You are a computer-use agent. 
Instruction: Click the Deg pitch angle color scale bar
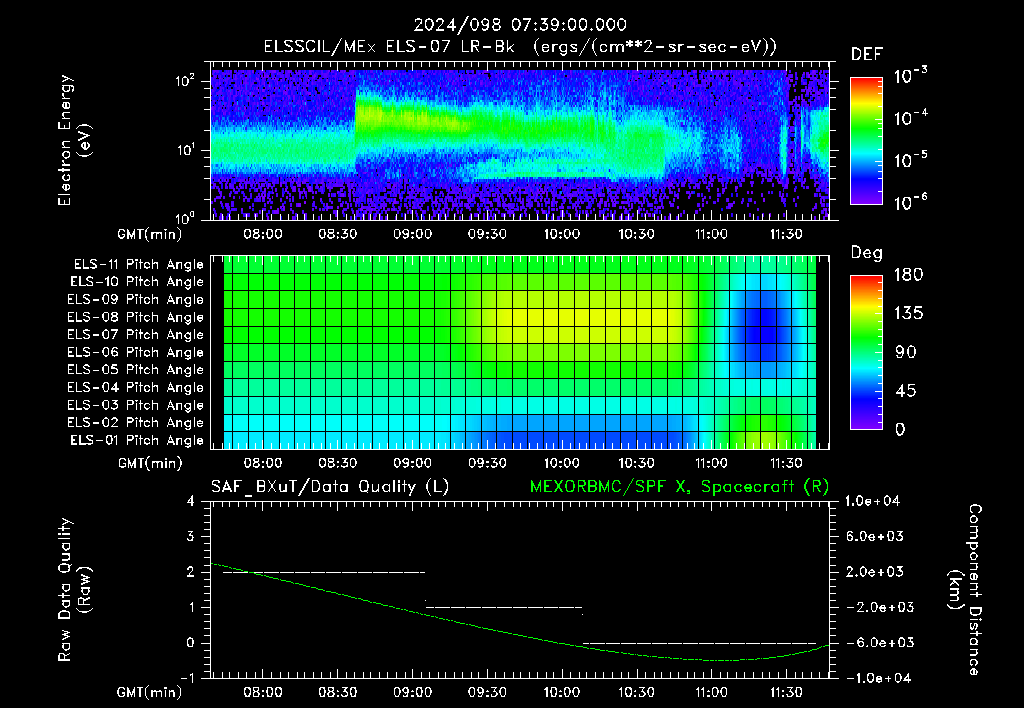pyautogui.click(x=866, y=352)
